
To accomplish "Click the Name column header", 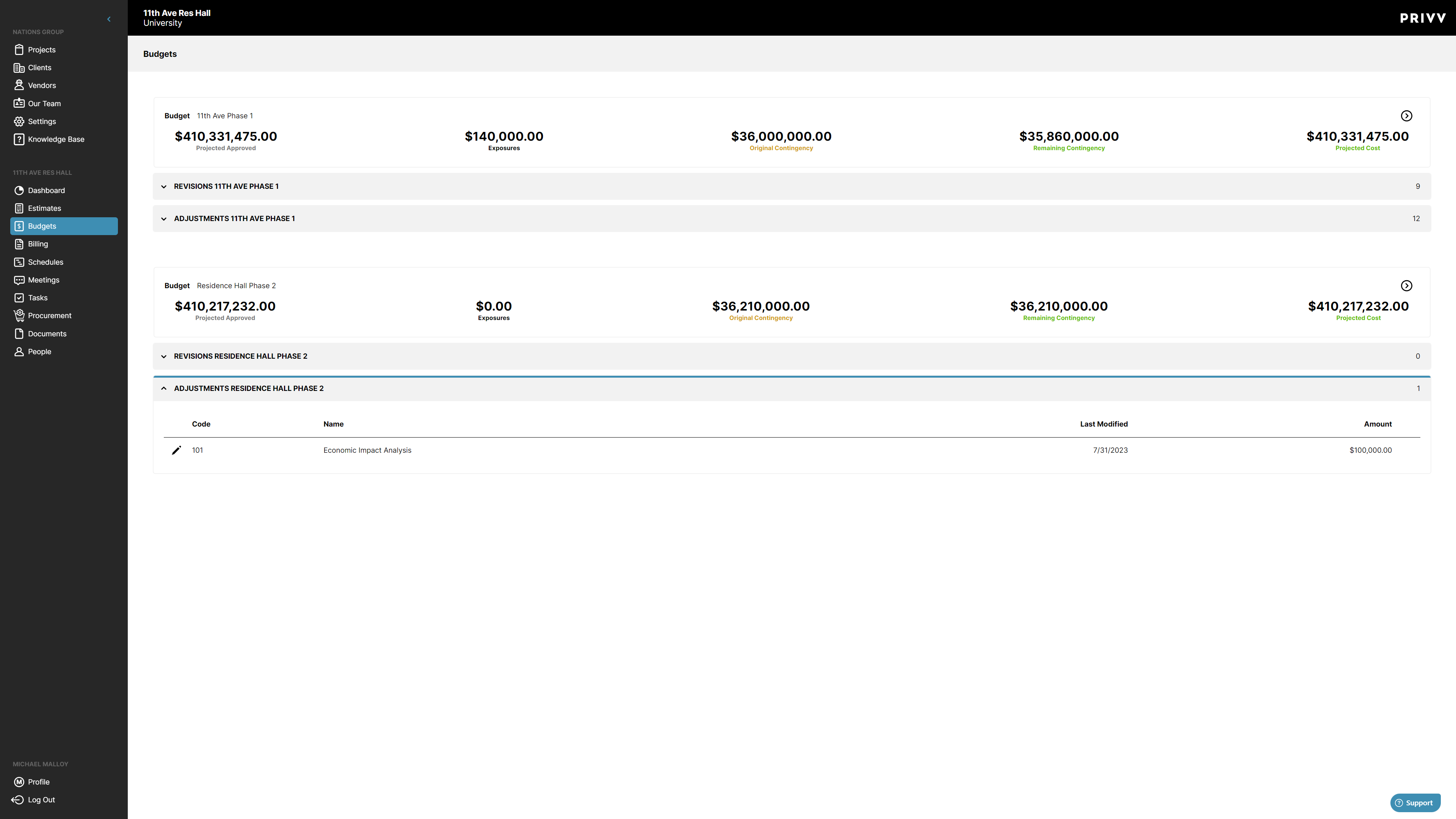I will coord(334,425).
